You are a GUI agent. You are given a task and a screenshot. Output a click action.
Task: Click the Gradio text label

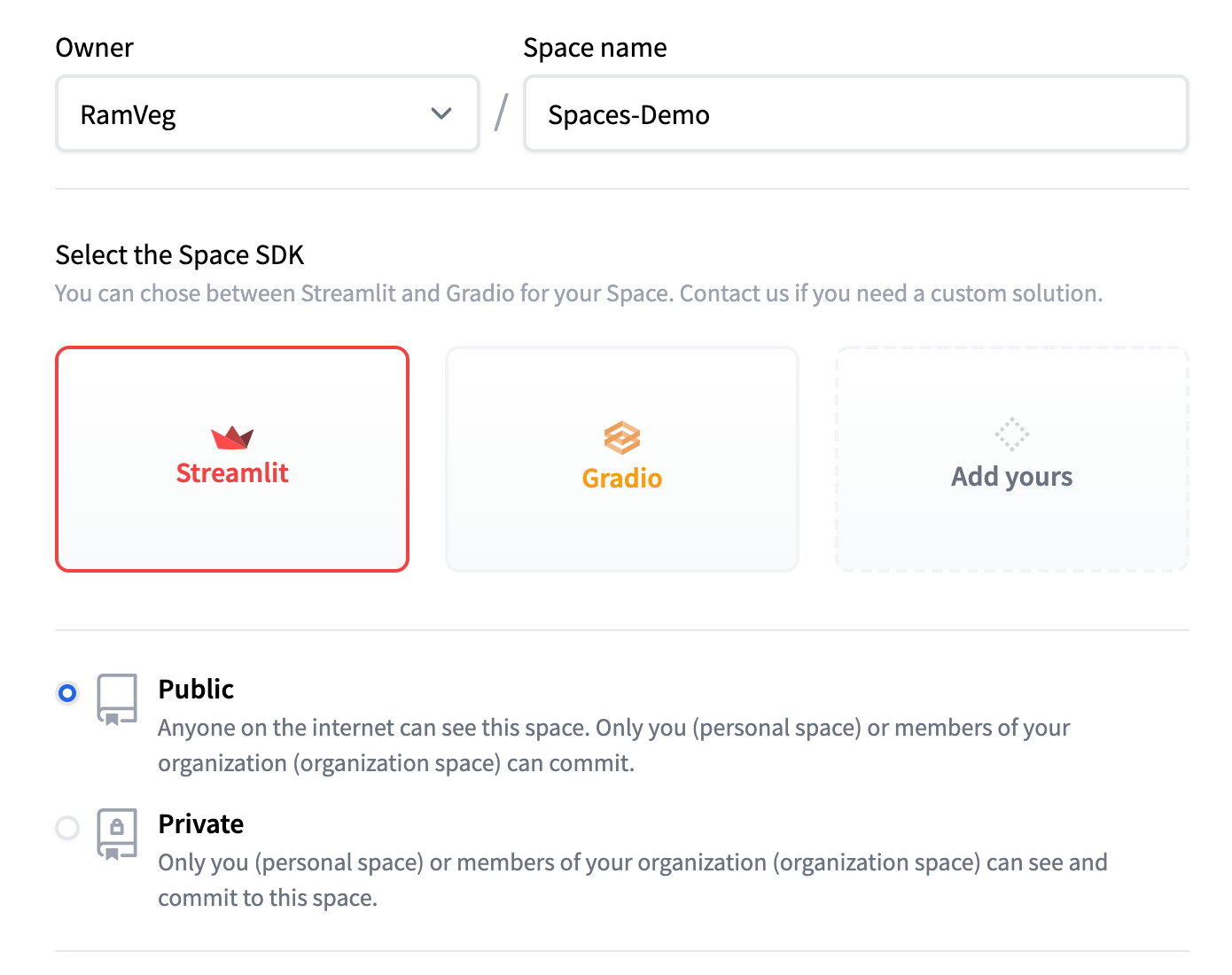click(622, 479)
